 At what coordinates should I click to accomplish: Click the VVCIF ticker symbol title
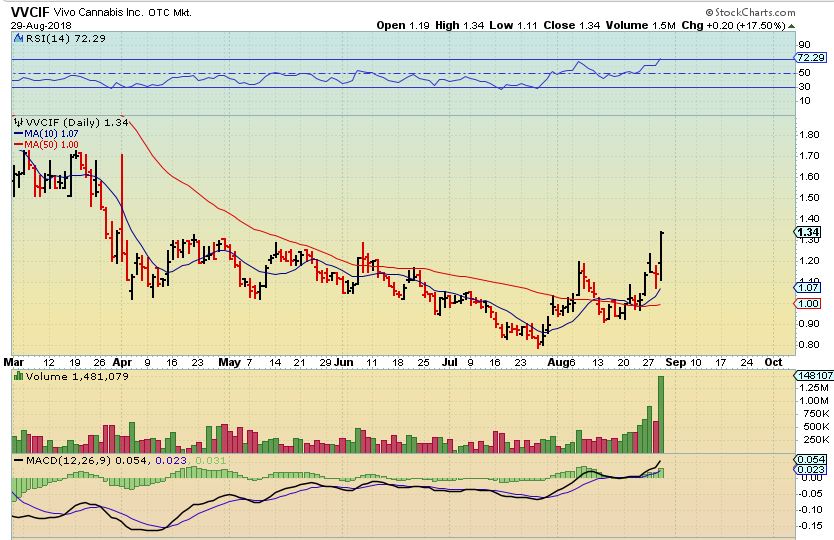(x=30, y=11)
